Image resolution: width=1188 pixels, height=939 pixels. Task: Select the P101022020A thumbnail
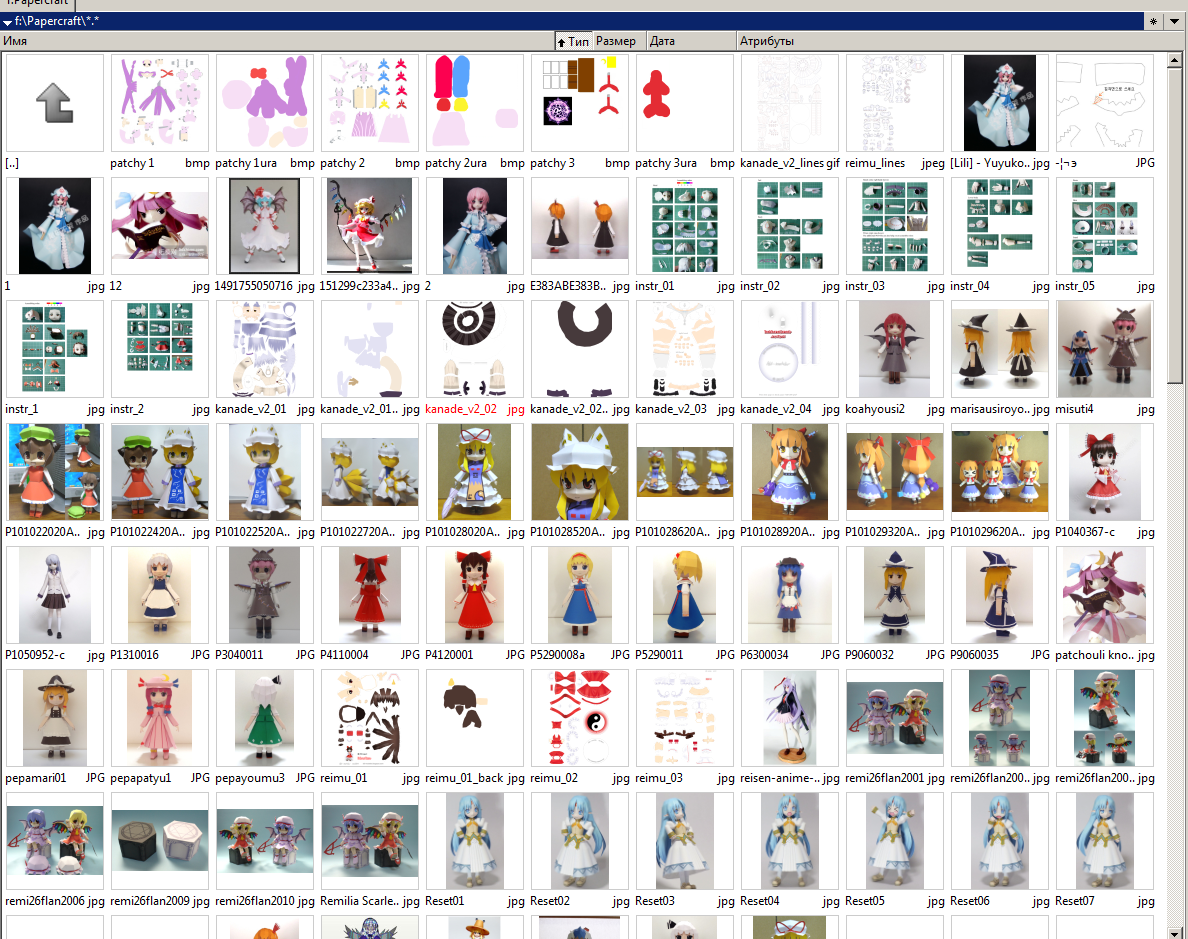pyautogui.click(x=55, y=471)
